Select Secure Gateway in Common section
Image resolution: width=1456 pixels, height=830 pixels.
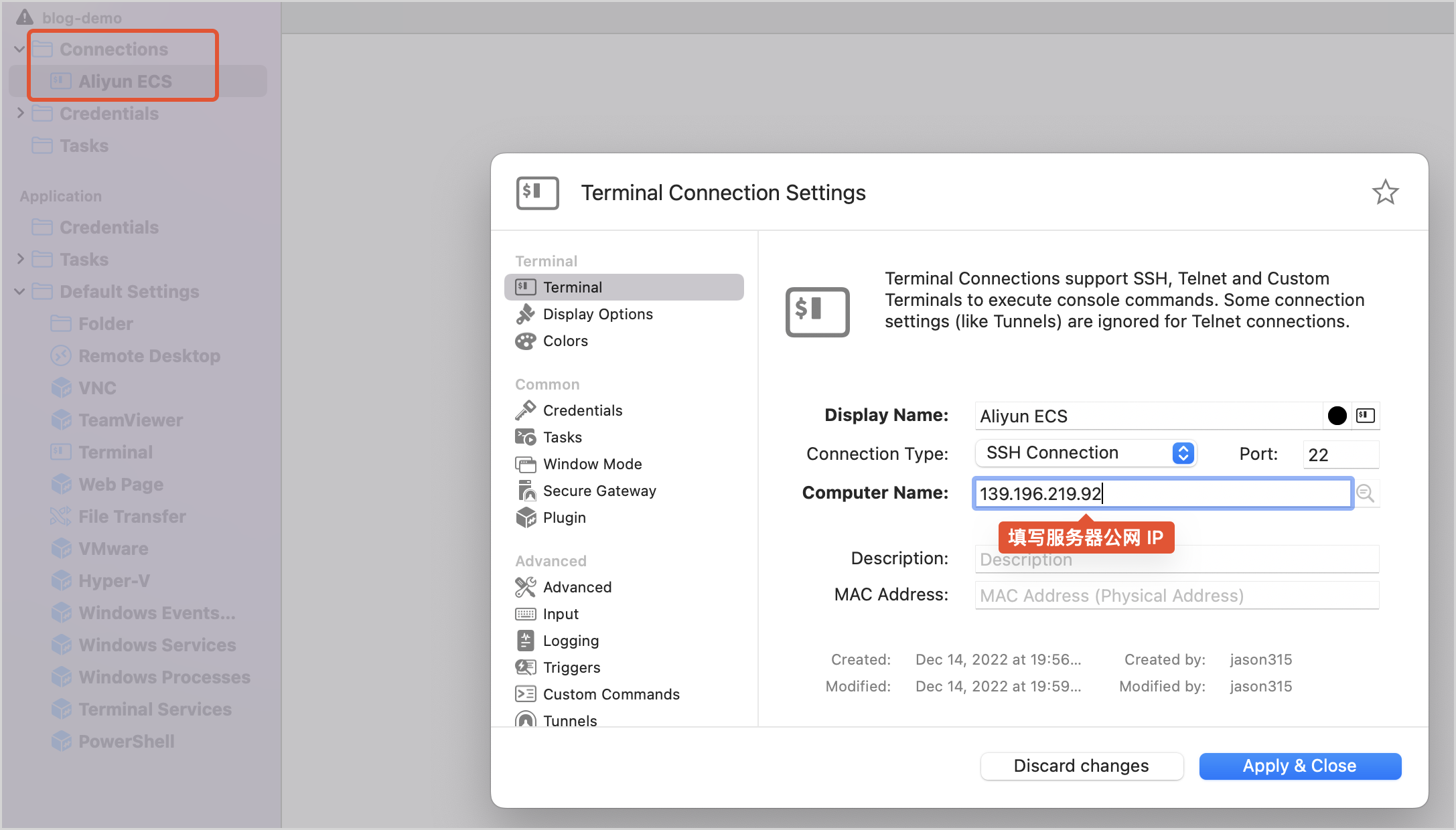599,491
